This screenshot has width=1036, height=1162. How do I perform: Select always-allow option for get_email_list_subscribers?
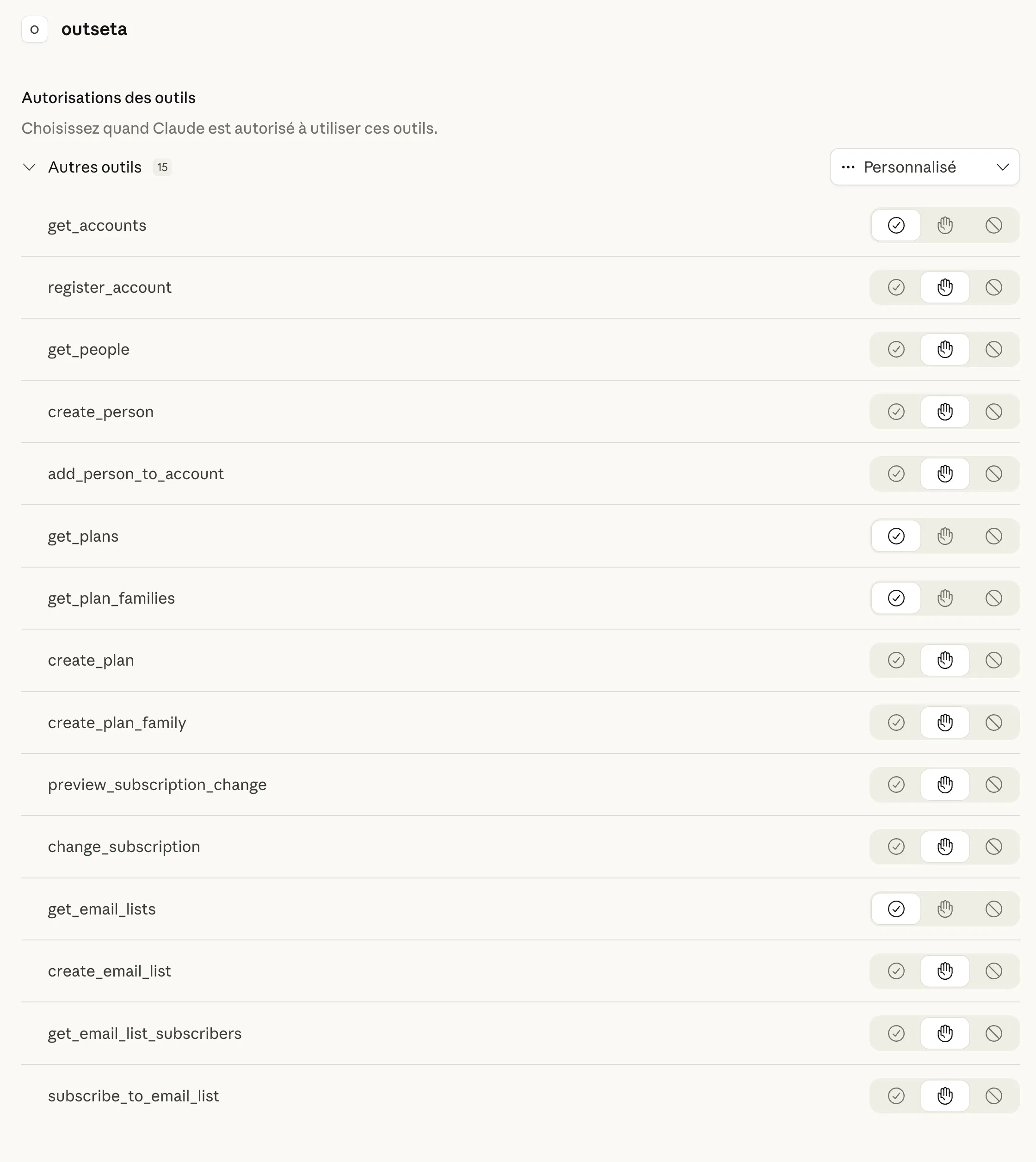(x=896, y=1033)
